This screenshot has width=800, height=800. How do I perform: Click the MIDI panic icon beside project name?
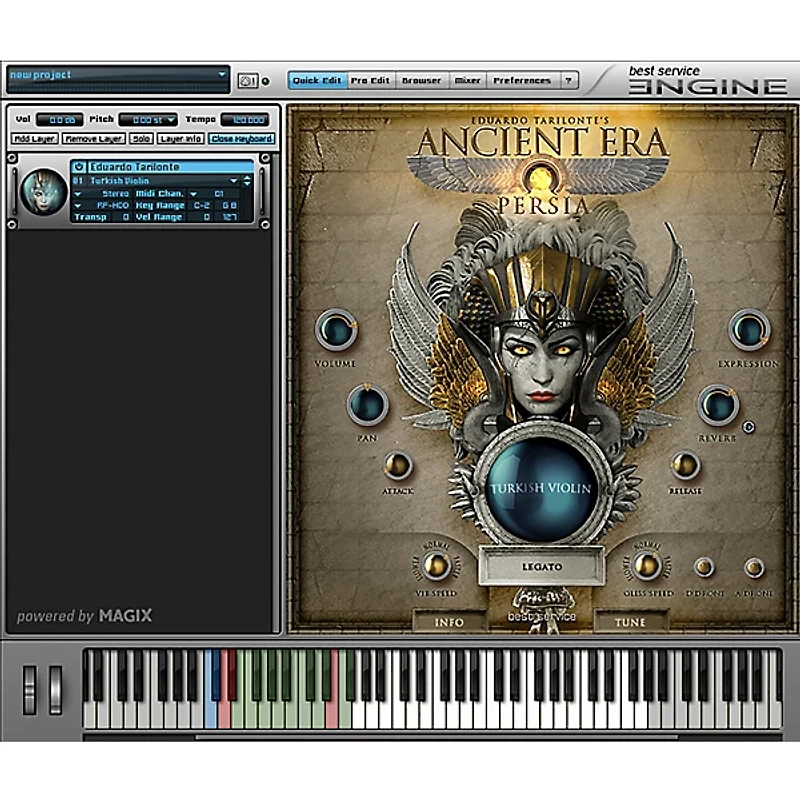(x=247, y=80)
